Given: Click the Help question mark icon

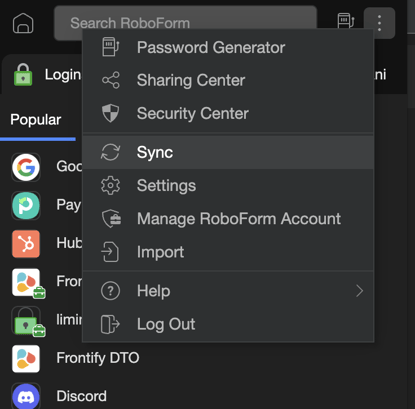Looking at the screenshot, I should [x=110, y=291].
